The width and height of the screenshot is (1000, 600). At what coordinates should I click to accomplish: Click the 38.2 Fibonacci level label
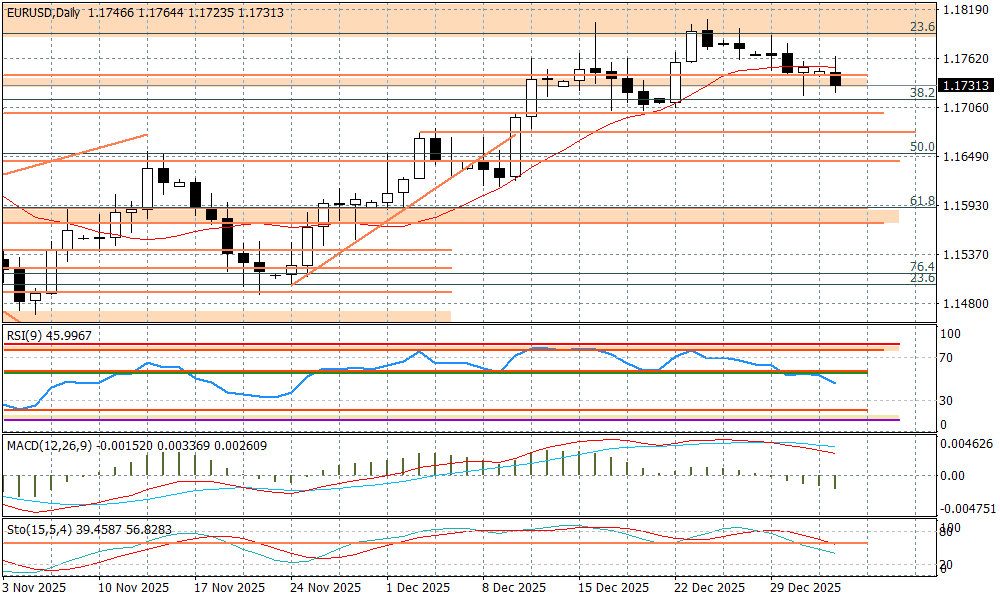click(921, 92)
